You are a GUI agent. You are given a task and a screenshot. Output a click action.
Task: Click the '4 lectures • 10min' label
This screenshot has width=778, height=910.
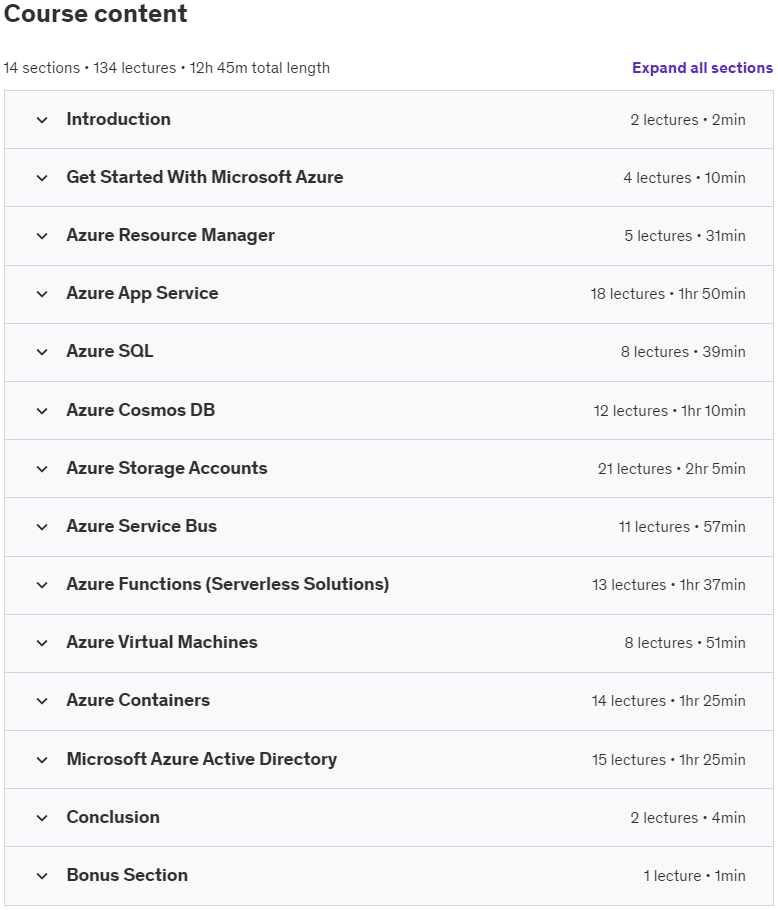(x=685, y=178)
